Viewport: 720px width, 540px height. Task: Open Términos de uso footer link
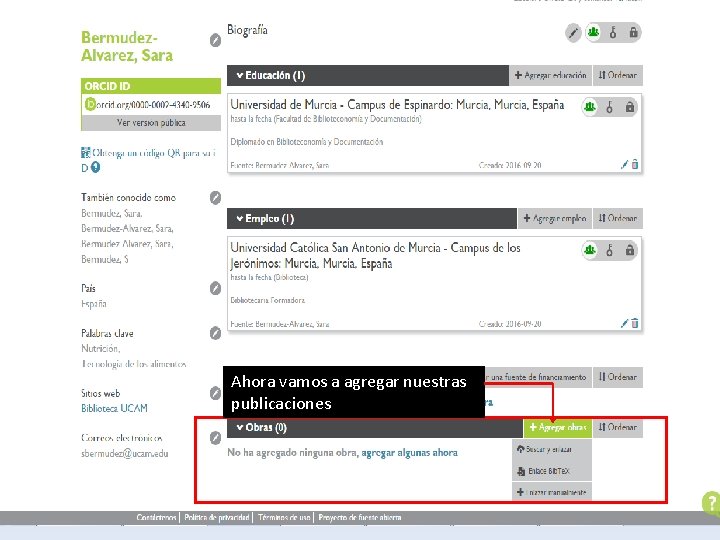(x=284, y=518)
